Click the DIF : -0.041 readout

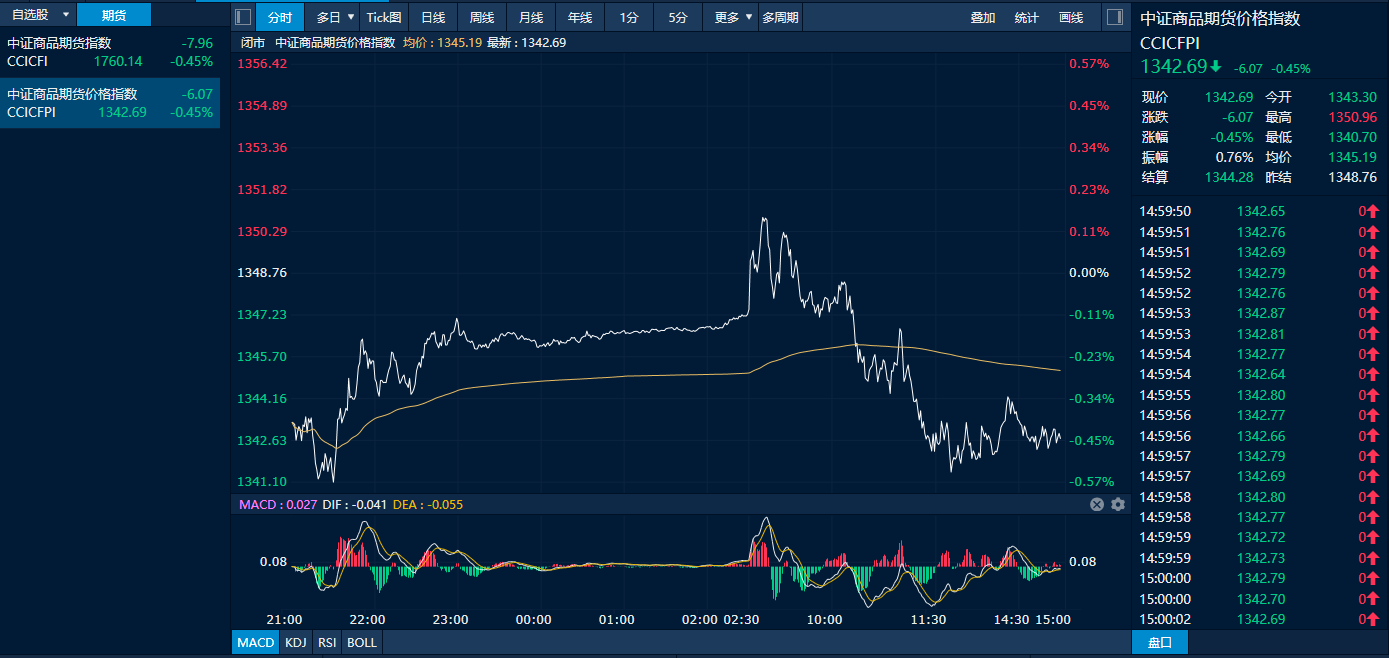(354, 505)
